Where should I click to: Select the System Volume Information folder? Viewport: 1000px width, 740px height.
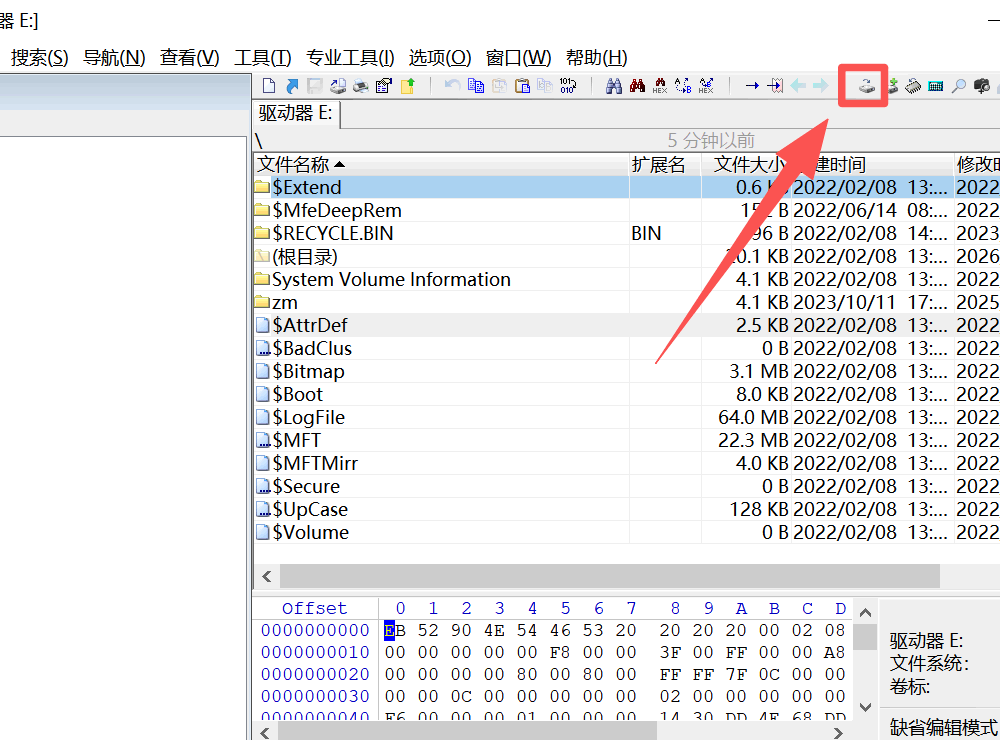390,279
